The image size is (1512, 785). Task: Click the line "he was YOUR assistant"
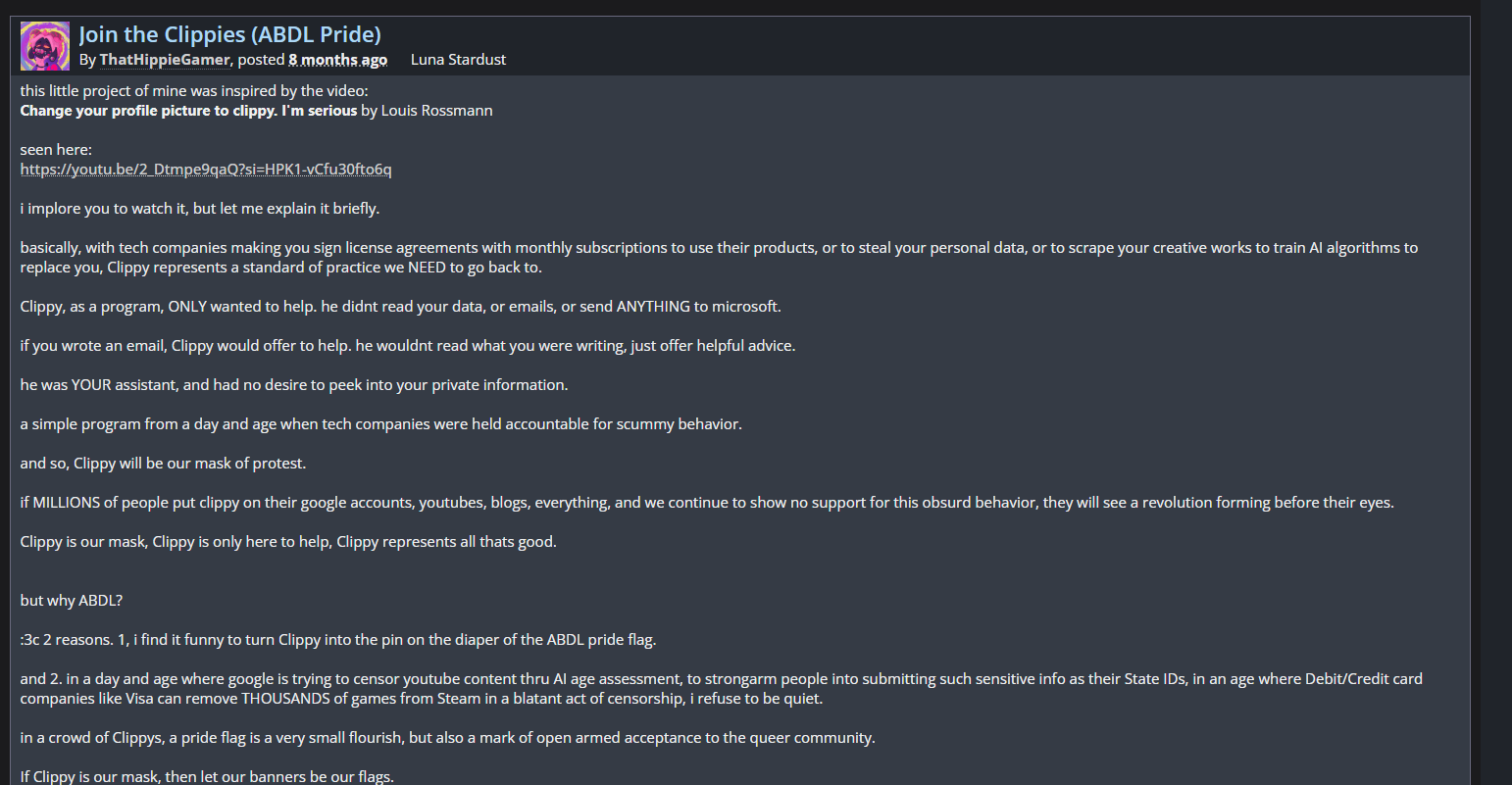point(293,385)
